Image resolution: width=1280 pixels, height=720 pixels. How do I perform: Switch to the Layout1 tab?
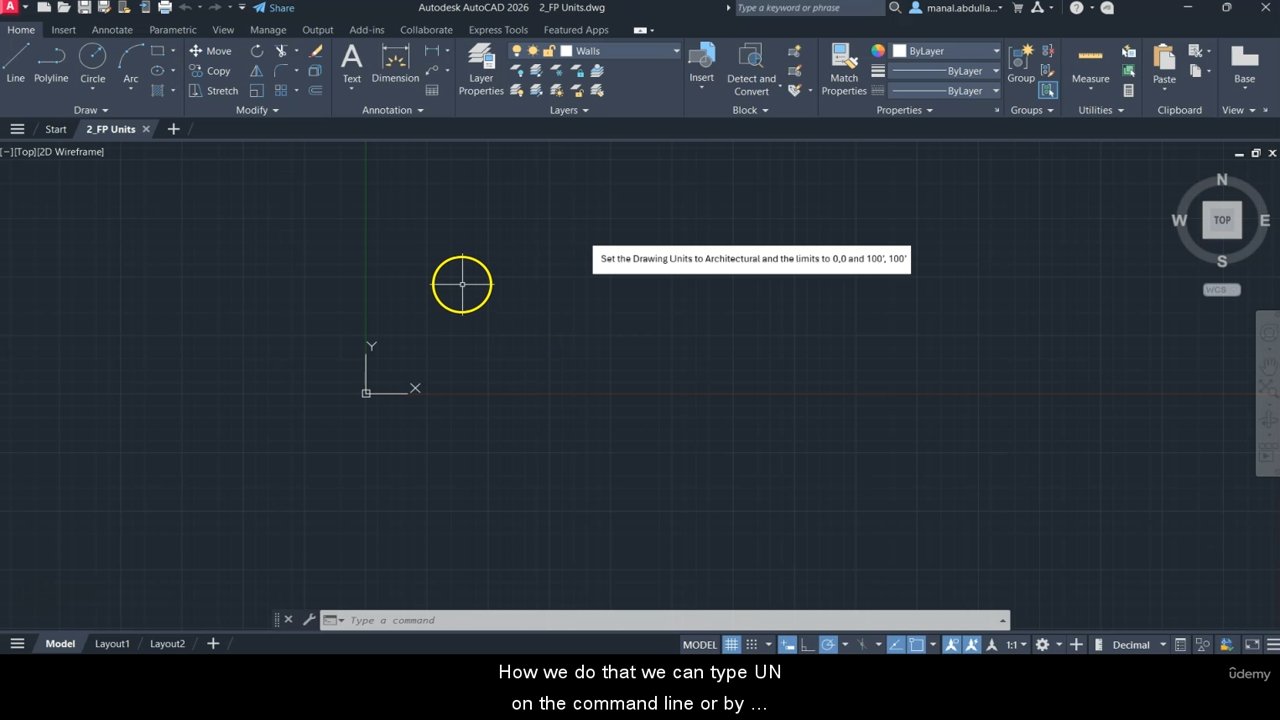(112, 644)
